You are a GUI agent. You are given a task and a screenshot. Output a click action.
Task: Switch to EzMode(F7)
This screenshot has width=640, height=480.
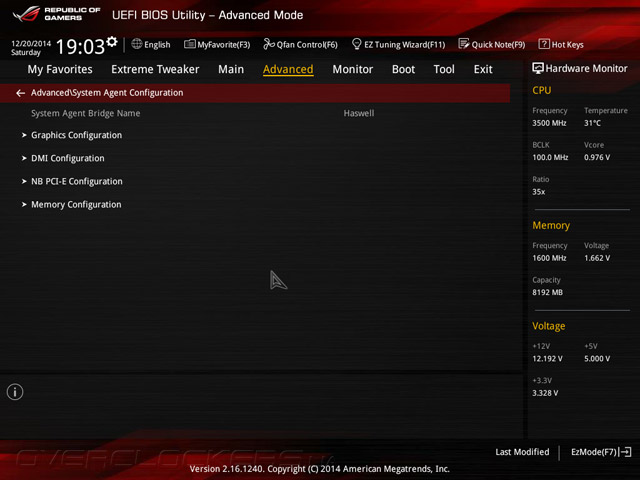click(594, 452)
